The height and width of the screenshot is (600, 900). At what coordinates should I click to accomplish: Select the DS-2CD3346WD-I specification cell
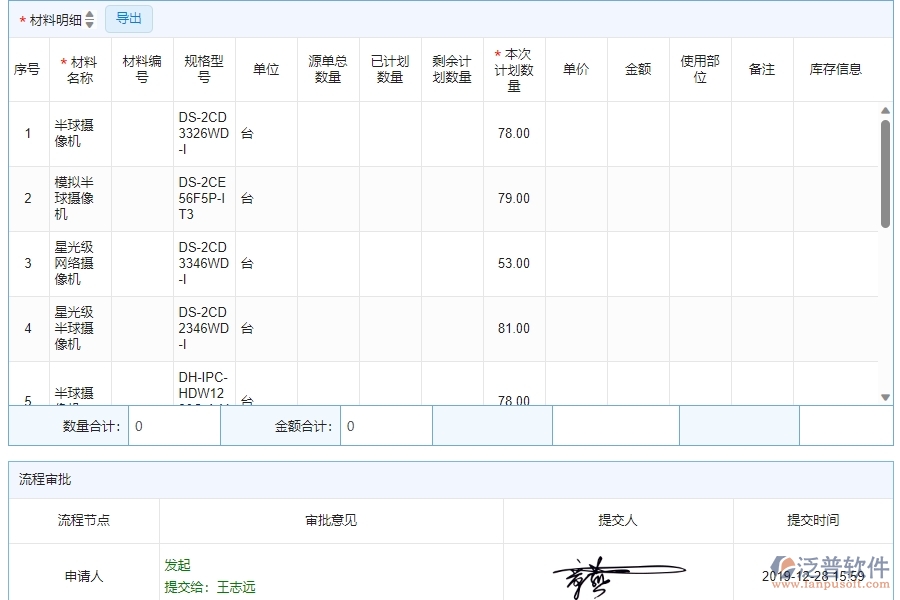click(203, 264)
